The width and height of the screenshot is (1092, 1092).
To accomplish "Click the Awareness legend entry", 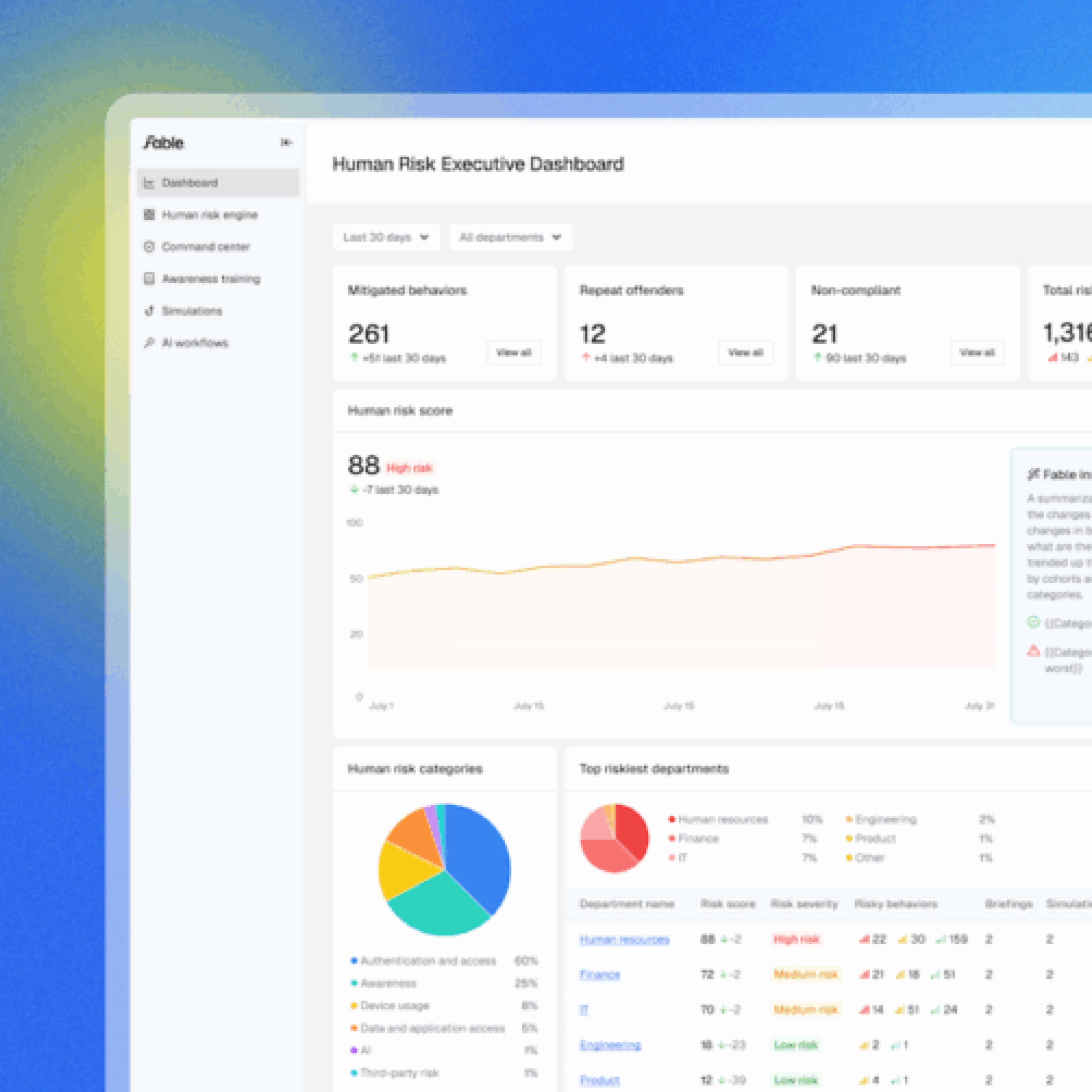I will pyautogui.click(x=444, y=984).
